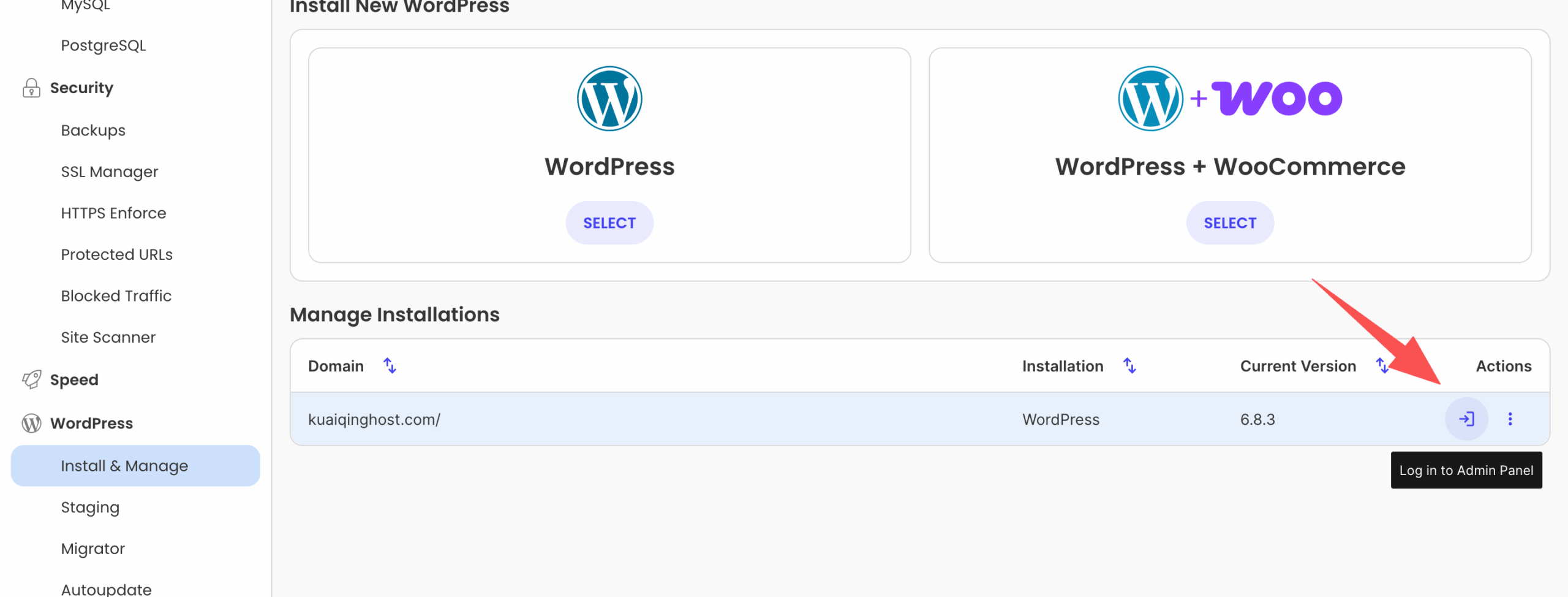
Task: Click the WordPress logo in the WordPress card
Action: tap(609, 99)
